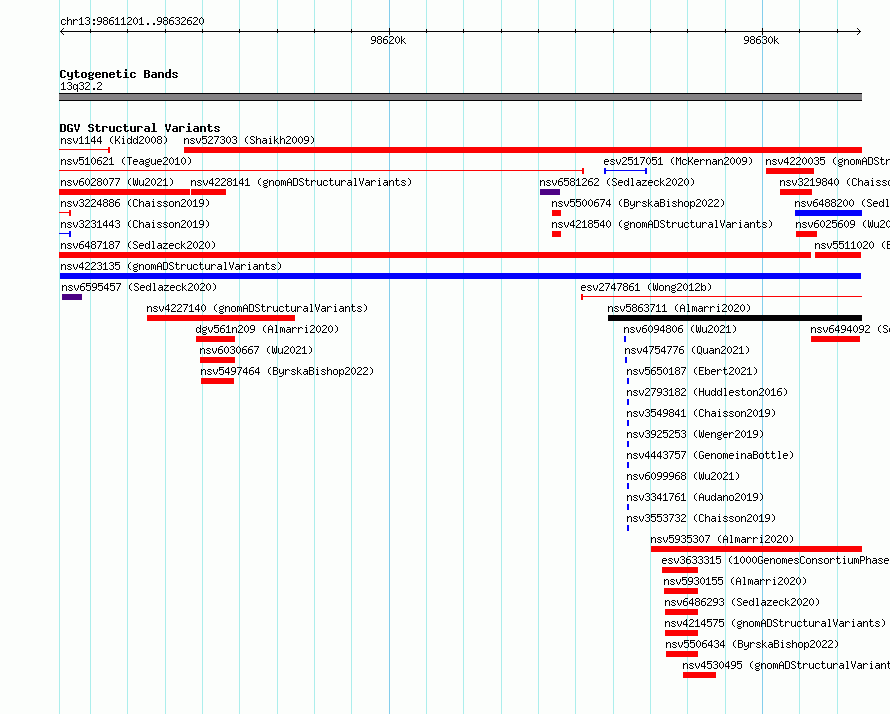Select nsv4228141 gnomAD variant label
890x714 pixels.
301,182
